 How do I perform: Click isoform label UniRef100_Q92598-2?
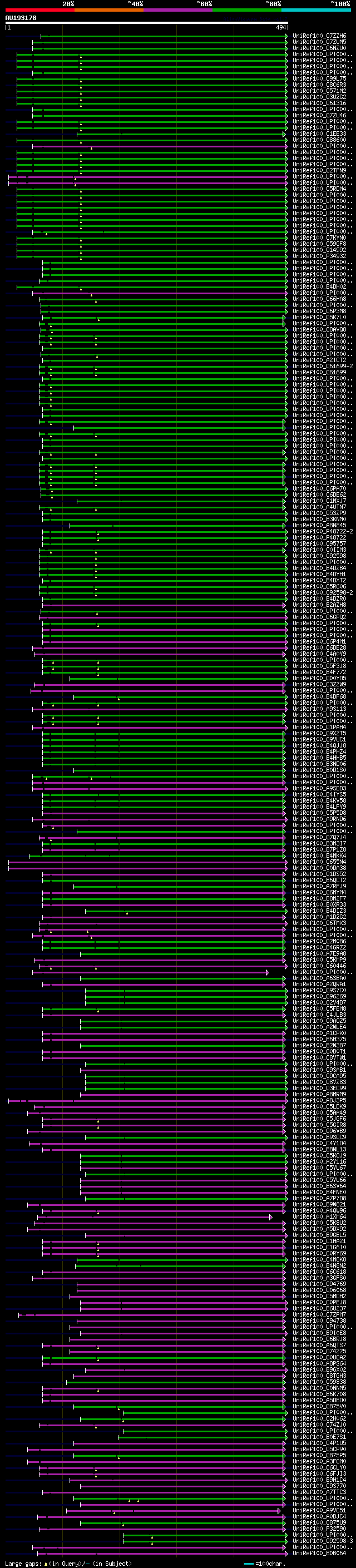[323, 593]
